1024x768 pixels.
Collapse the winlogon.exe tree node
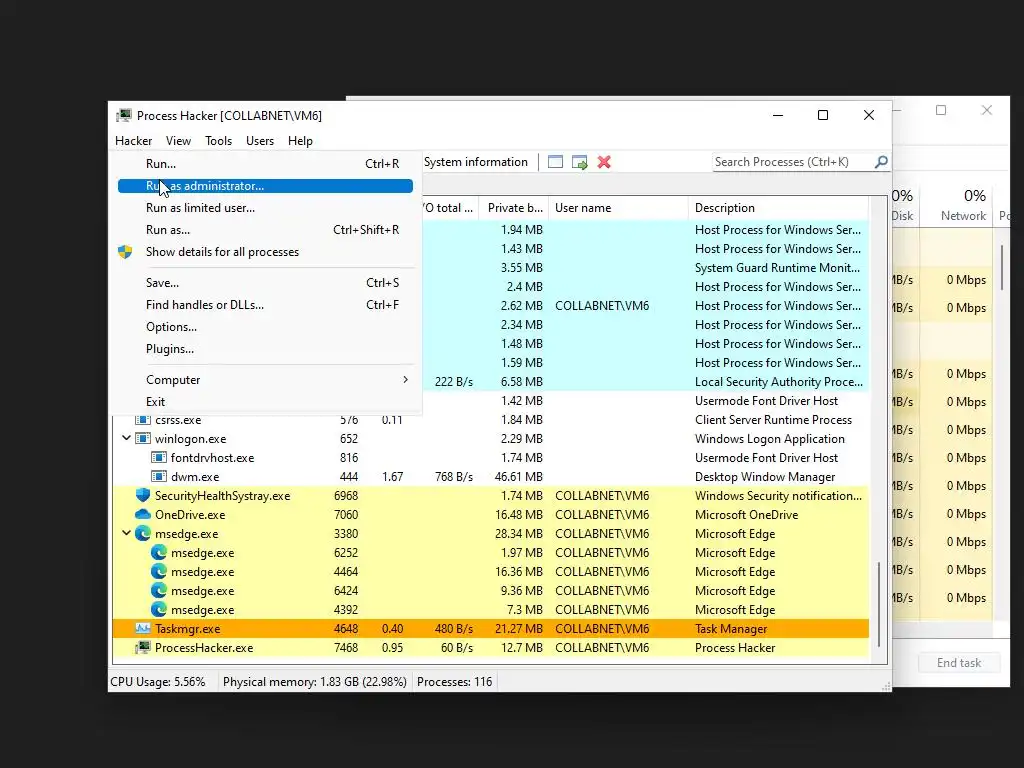click(127, 438)
